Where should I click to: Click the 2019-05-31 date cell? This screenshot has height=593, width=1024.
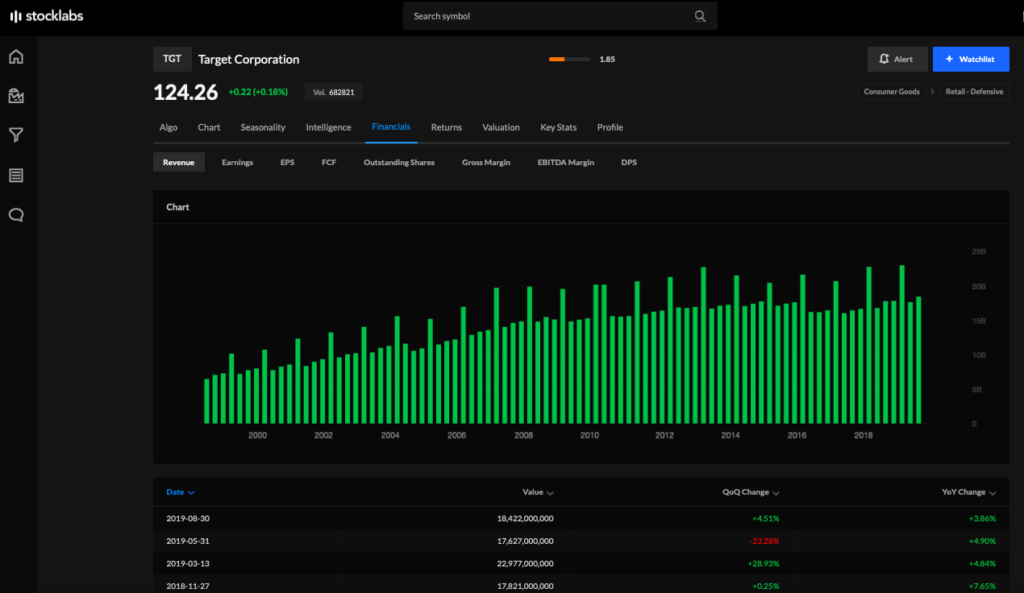click(x=187, y=541)
